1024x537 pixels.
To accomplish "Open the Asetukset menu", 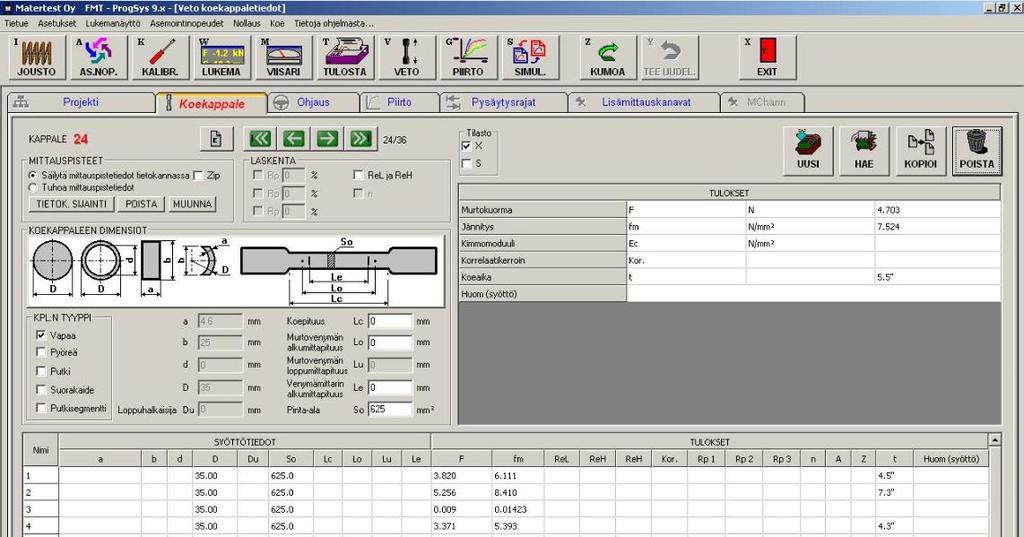I will point(57,23).
